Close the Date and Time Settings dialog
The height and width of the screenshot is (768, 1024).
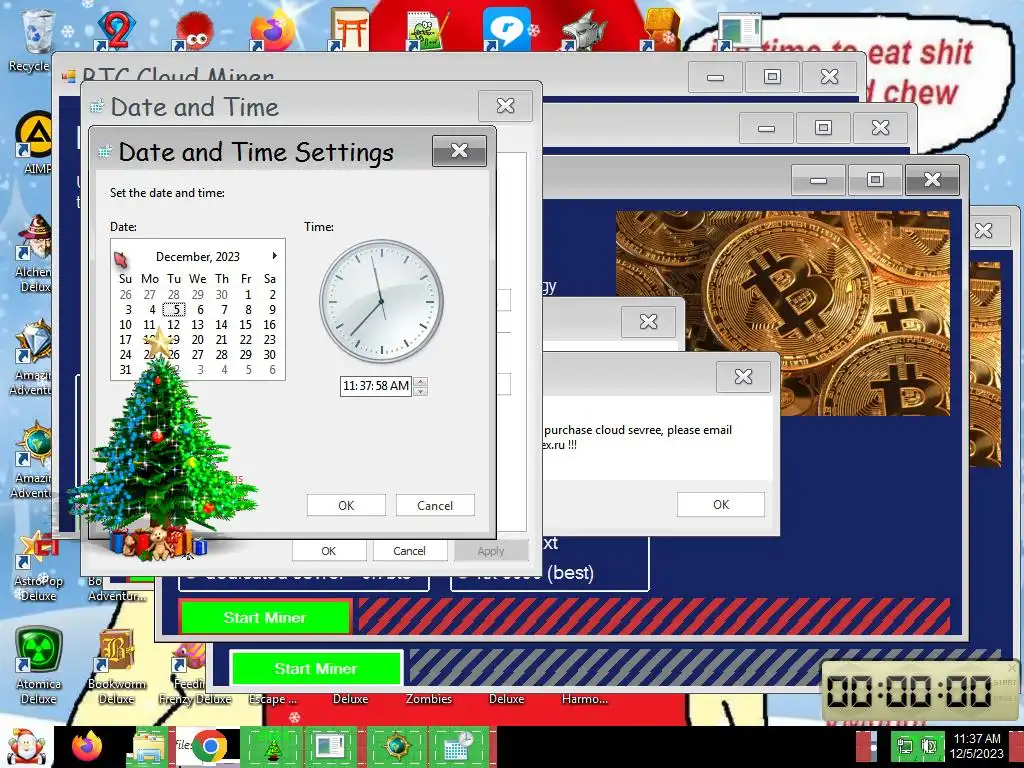click(460, 151)
